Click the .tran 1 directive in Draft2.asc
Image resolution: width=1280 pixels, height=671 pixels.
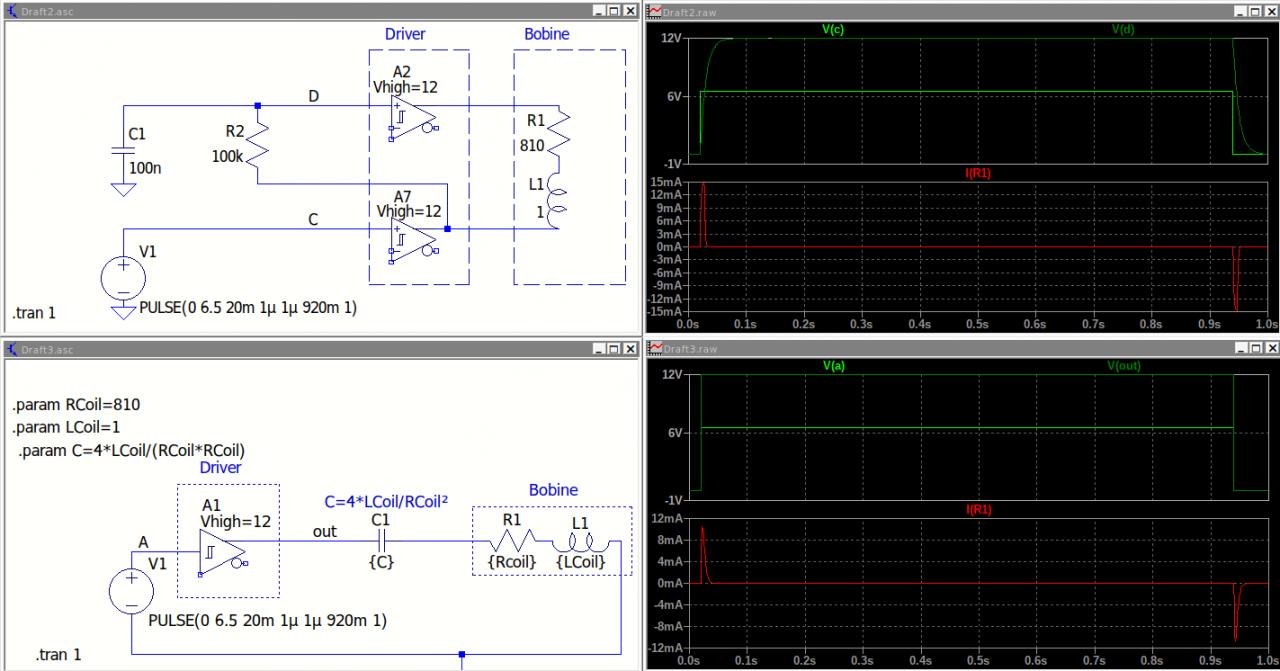pos(35,313)
